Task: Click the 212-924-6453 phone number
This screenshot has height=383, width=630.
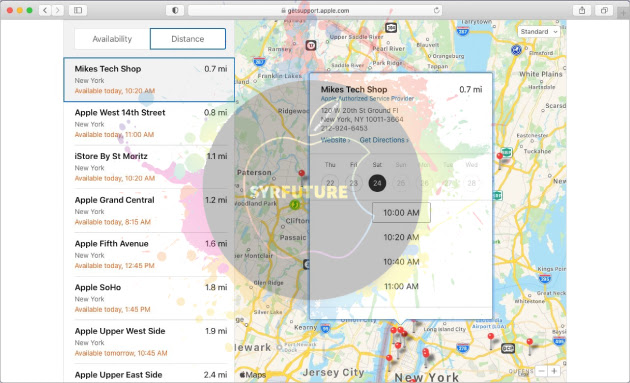Action: [344, 128]
